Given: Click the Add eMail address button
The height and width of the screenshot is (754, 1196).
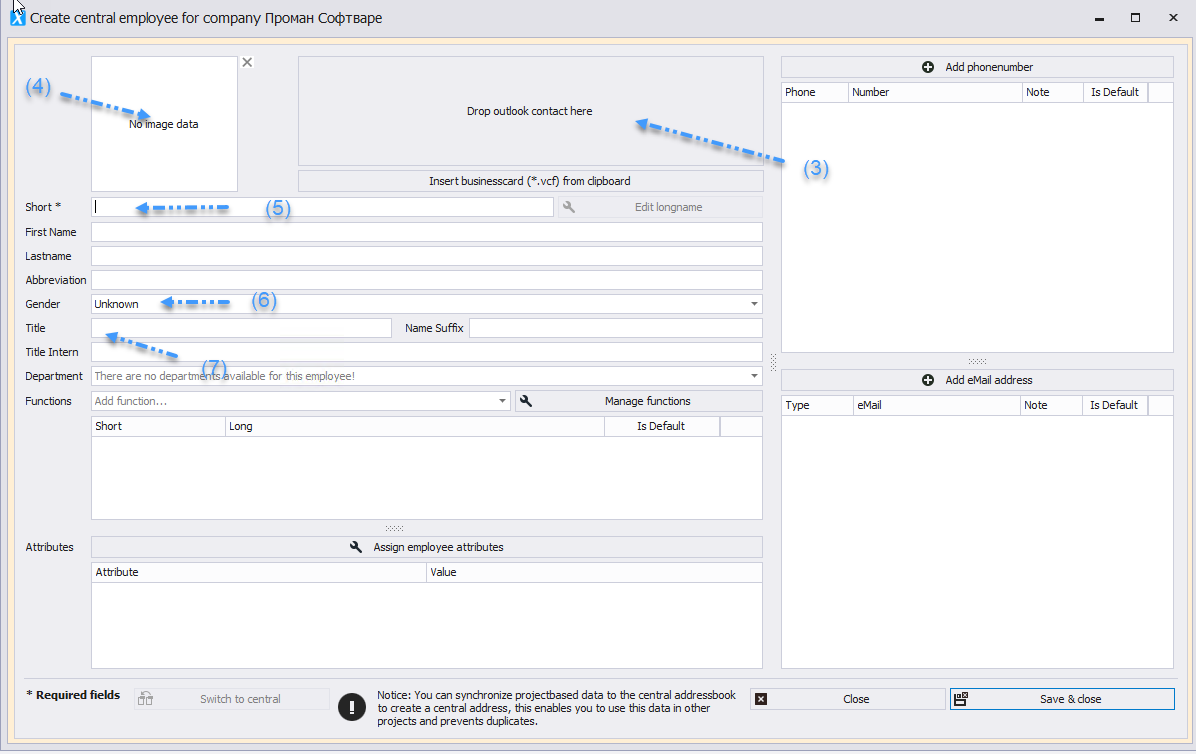Looking at the screenshot, I should point(977,380).
